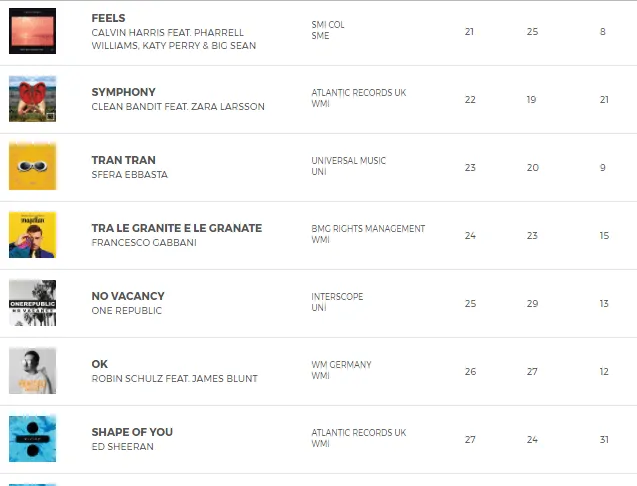Select Robin Schulz feat. James Blunt
This screenshot has width=637, height=486.
174,379
